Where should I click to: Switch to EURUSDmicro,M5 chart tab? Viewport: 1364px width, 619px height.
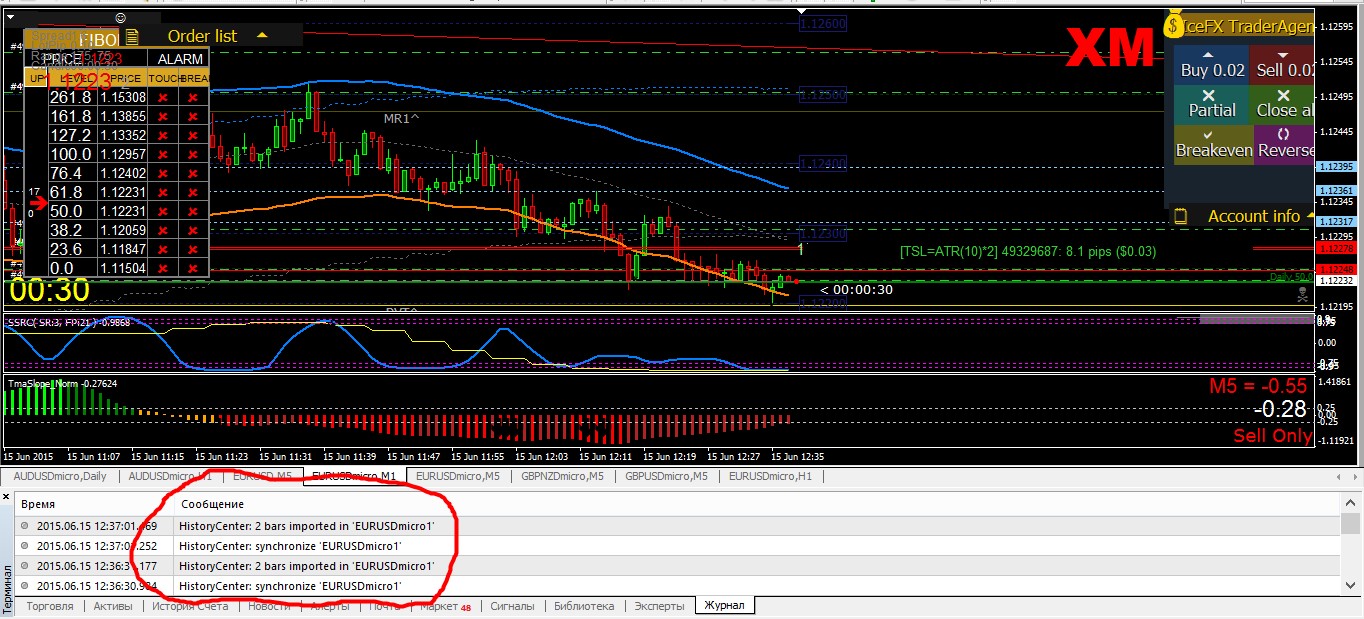pyautogui.click(x=457, y=476)
